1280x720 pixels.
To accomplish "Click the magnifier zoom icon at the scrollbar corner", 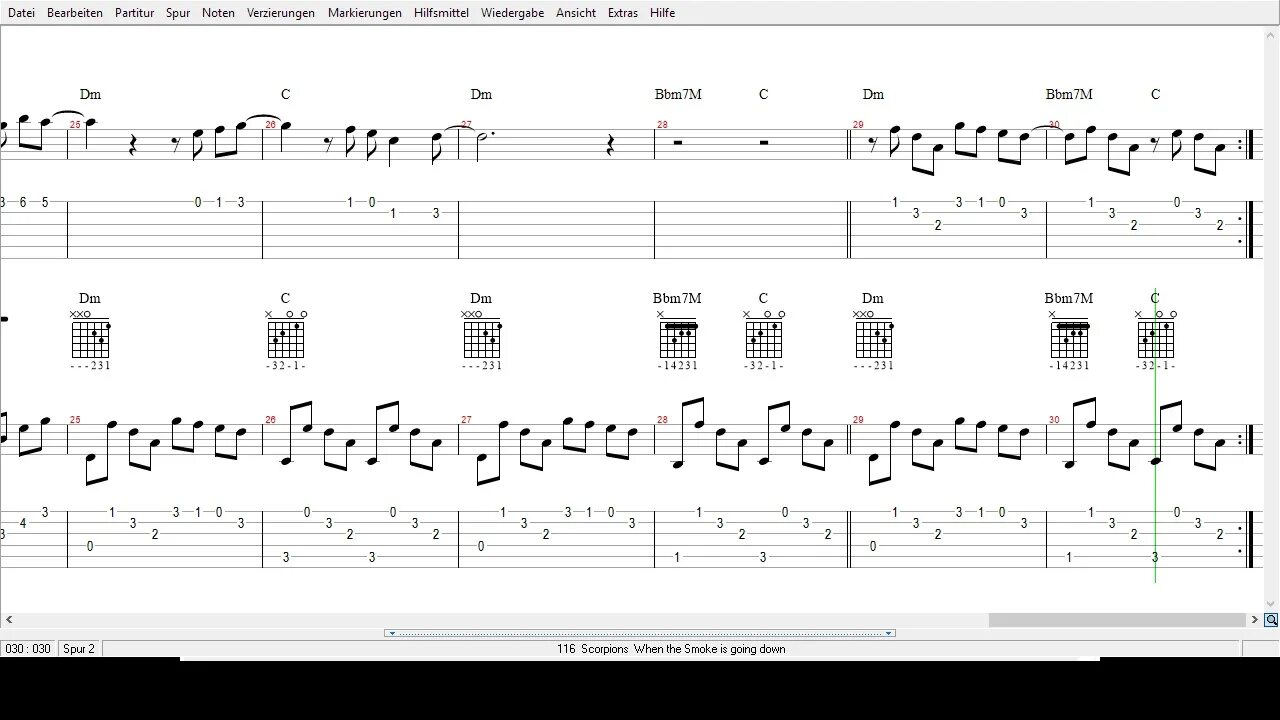I will 1271,620.
